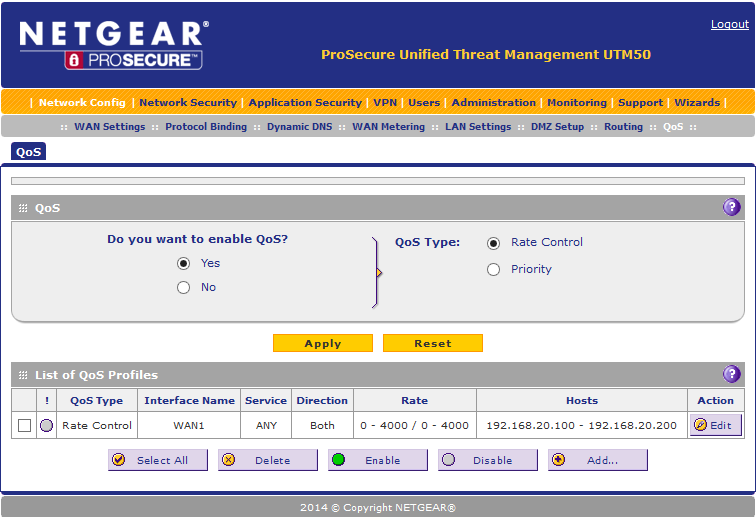This screenshot has width=756, height=517.
Task: Open the Administration menu
Action: (x=493, y=102)
